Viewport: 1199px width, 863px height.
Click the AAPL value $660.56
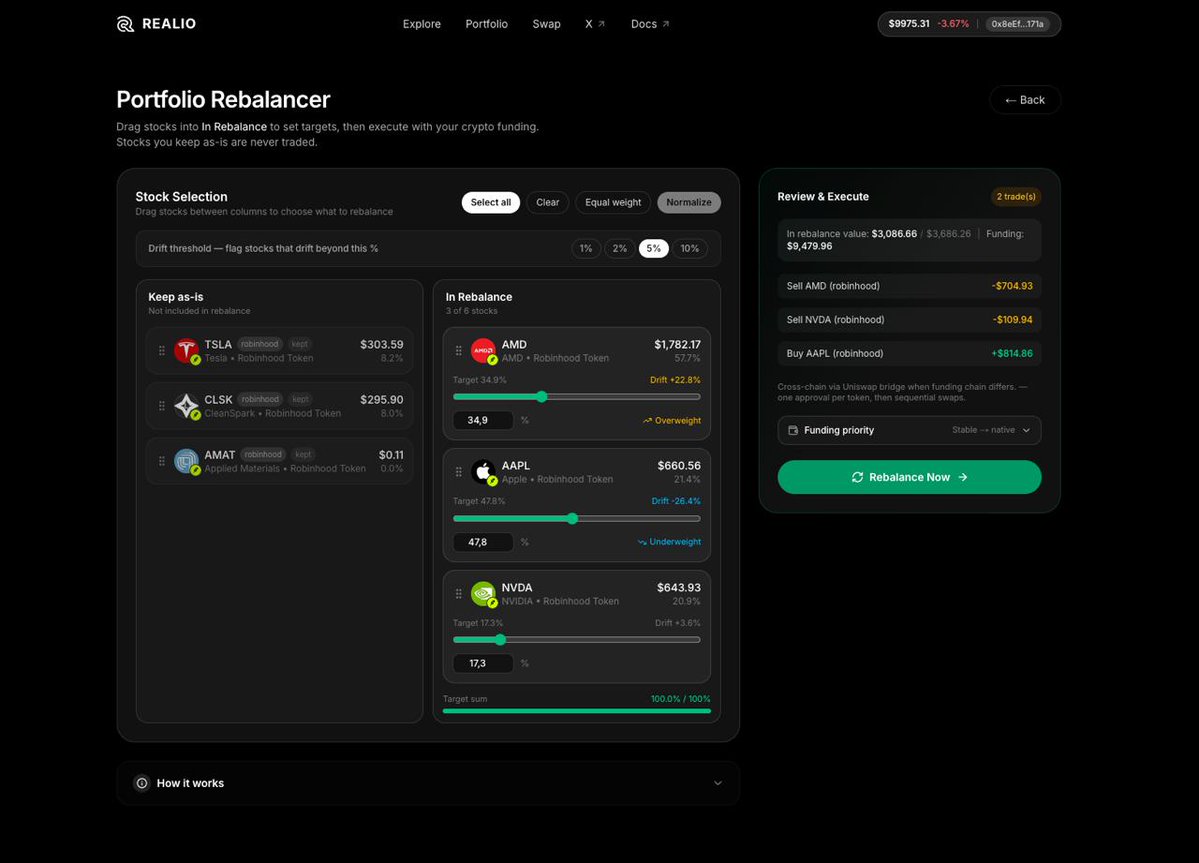[679, 466]
